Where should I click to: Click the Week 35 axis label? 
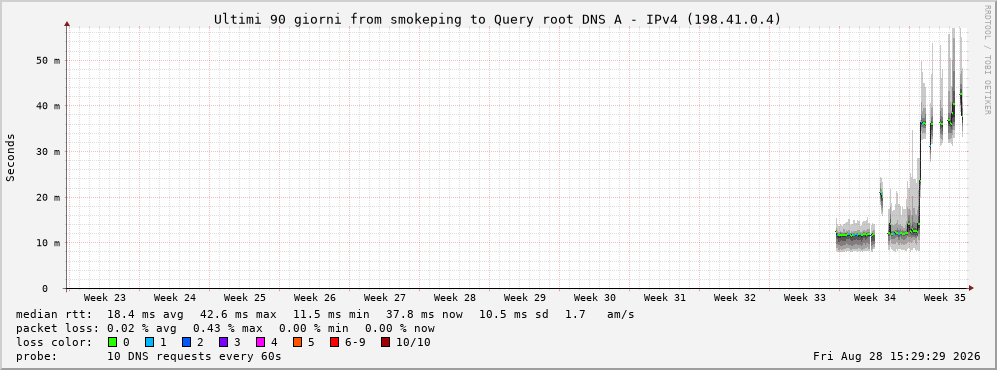pos(944,298)
